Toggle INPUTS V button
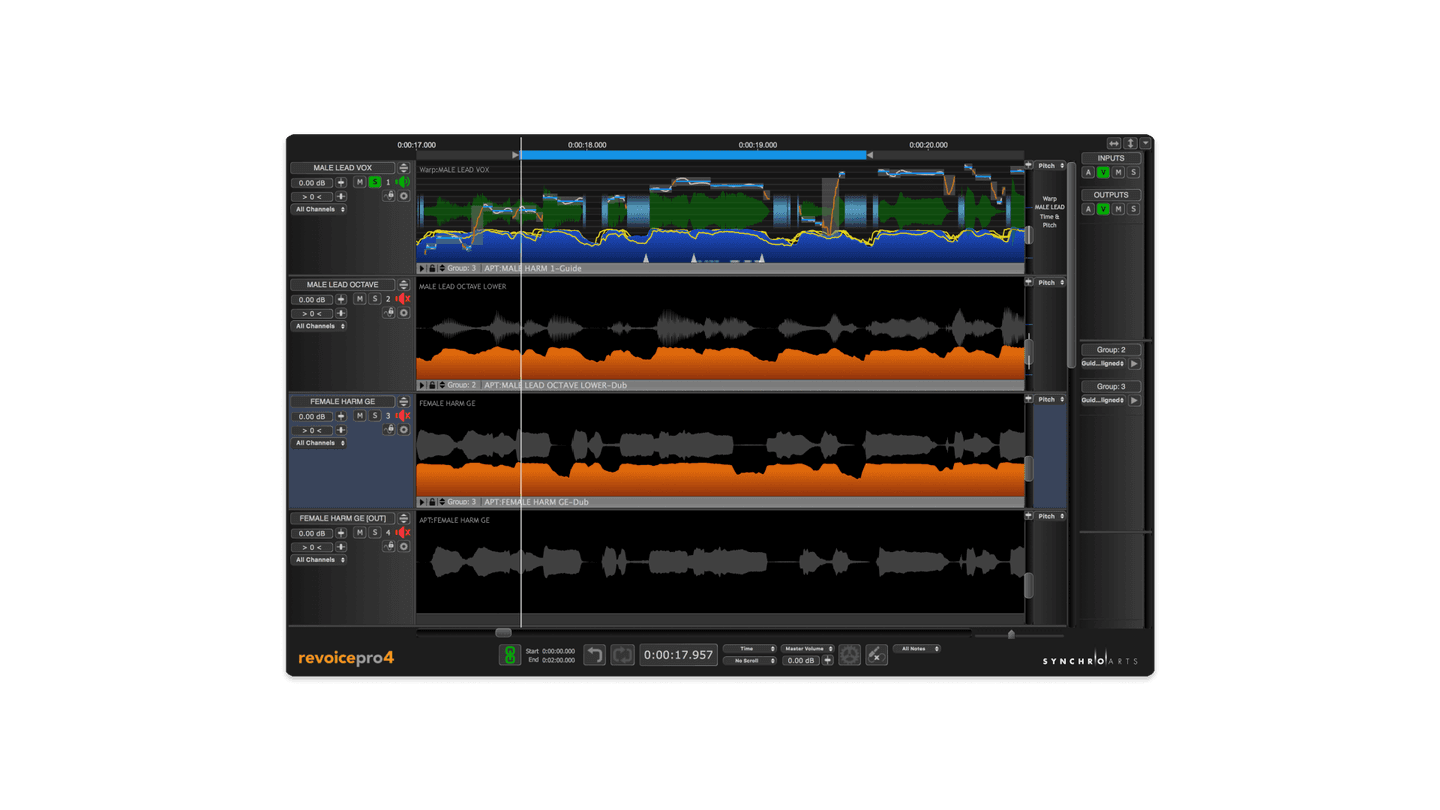Viewport: 1440px width, 810px height. (x=1103, y=173)
